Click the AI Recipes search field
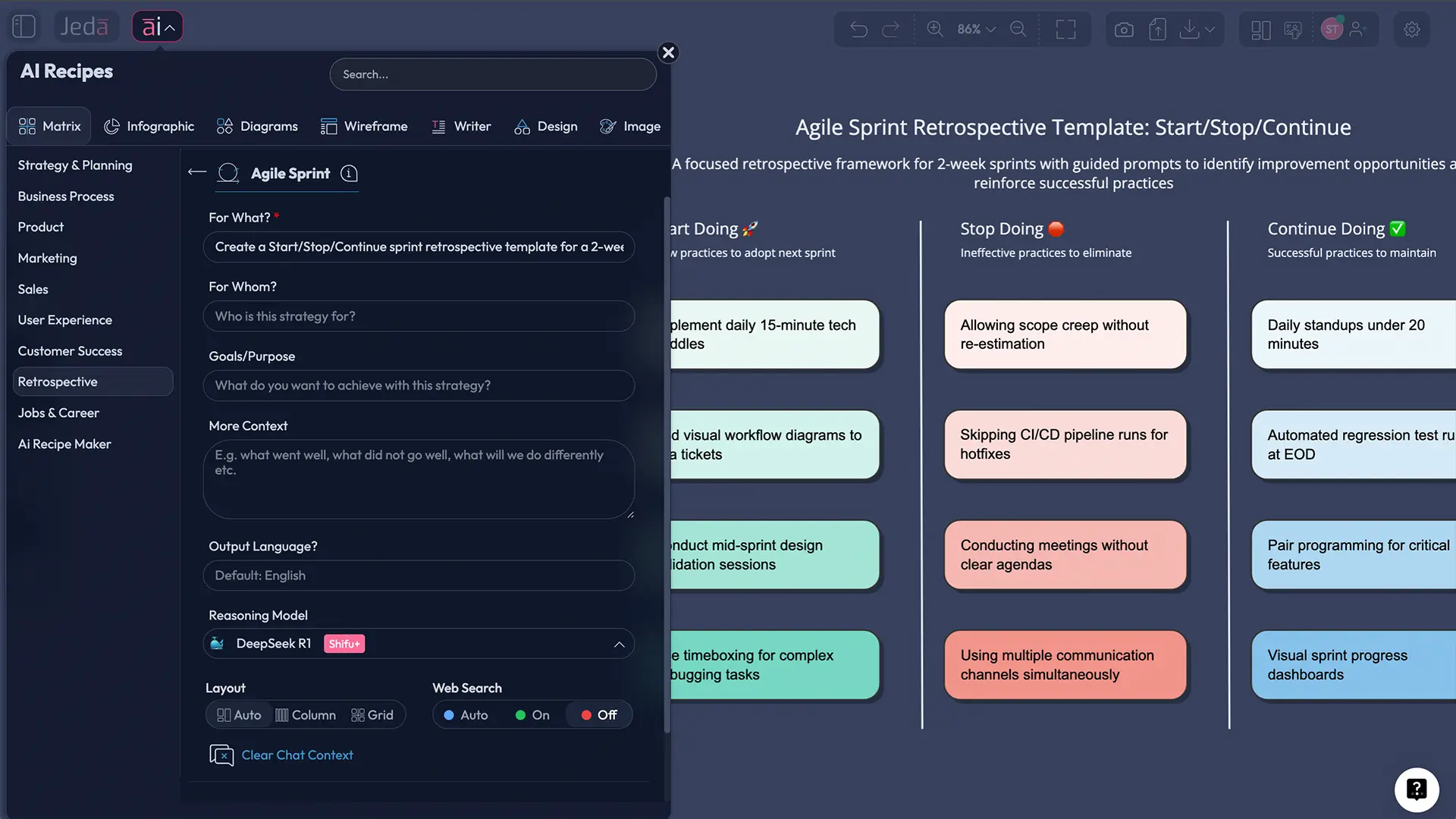Image resolution: width=1456 pixels, height=819 pixels. 493,74
